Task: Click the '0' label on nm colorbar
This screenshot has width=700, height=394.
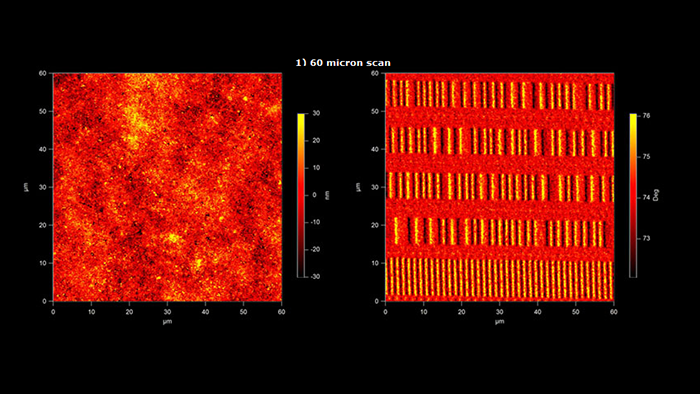Action: pyautogui.click(x=315, y=195)
